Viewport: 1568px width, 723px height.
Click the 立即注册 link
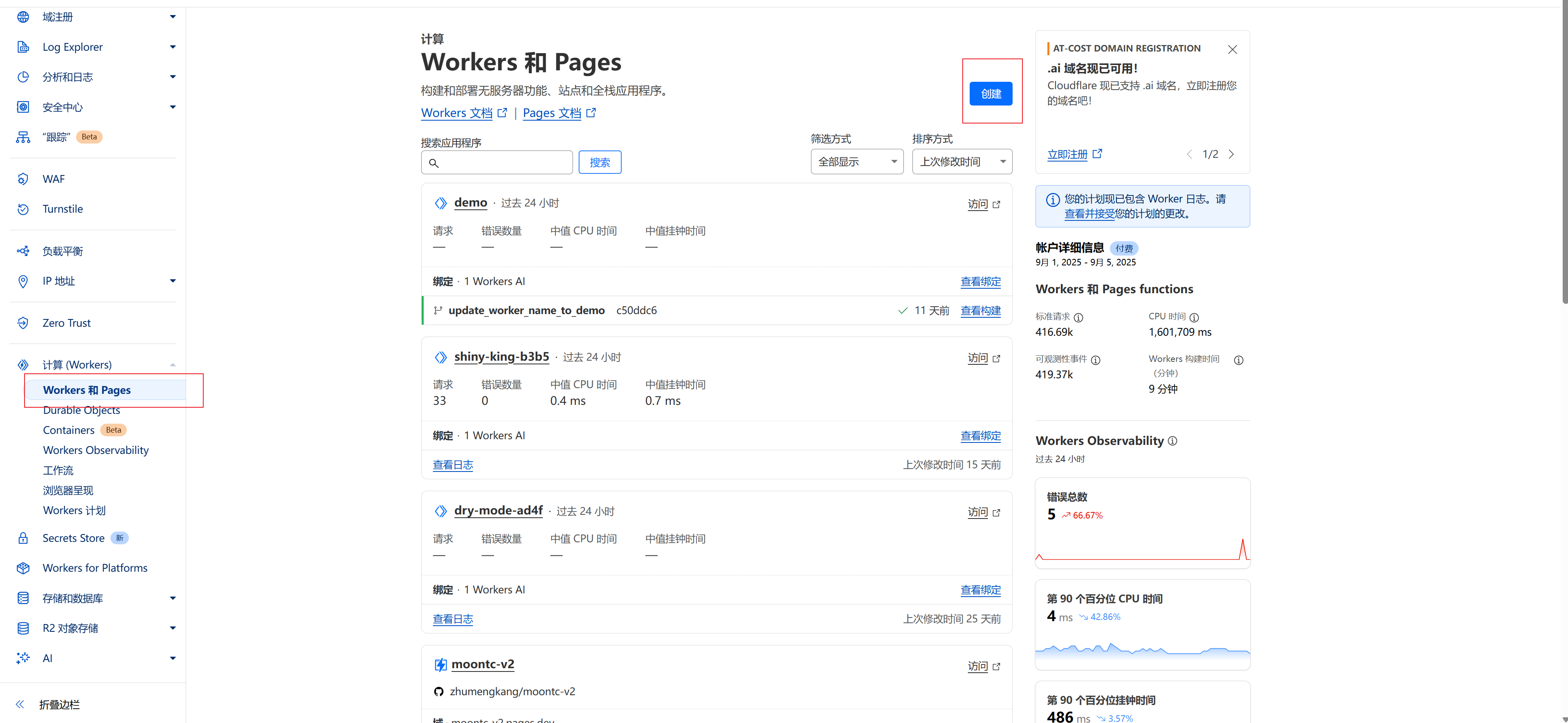(1074, 155)
